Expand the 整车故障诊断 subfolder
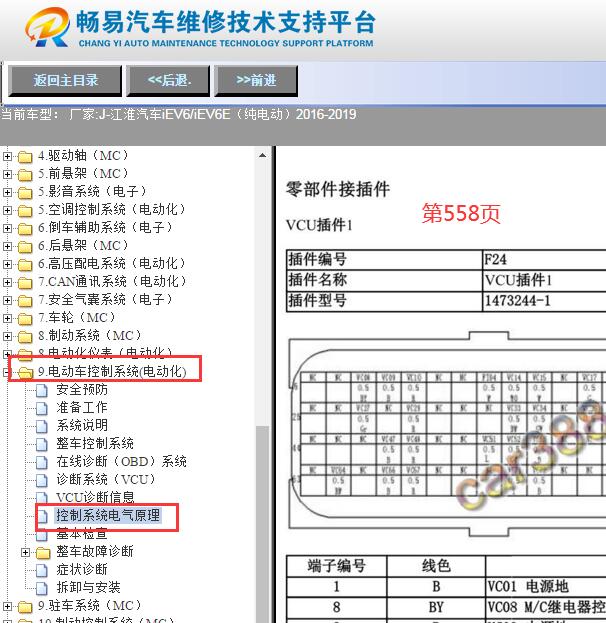606x623 pixels. coord(25,552)
